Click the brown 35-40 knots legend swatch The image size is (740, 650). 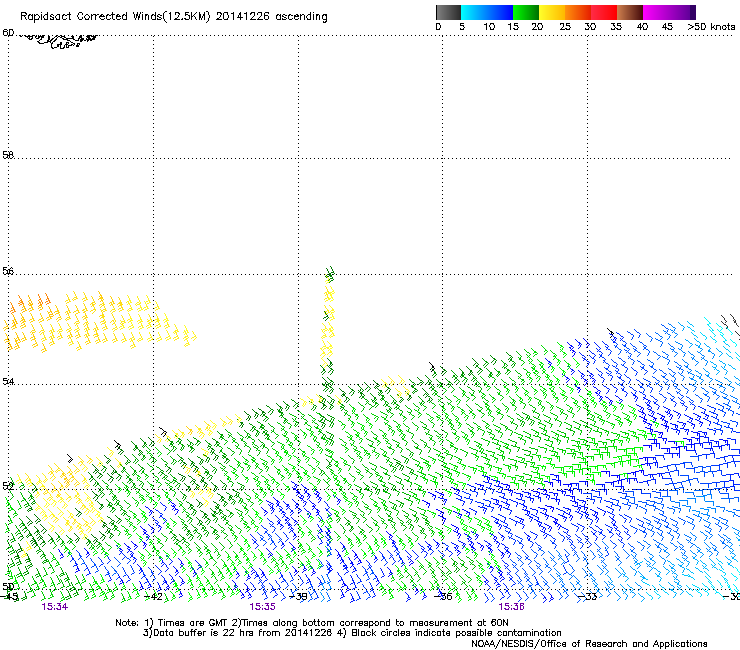coord(630,12)
